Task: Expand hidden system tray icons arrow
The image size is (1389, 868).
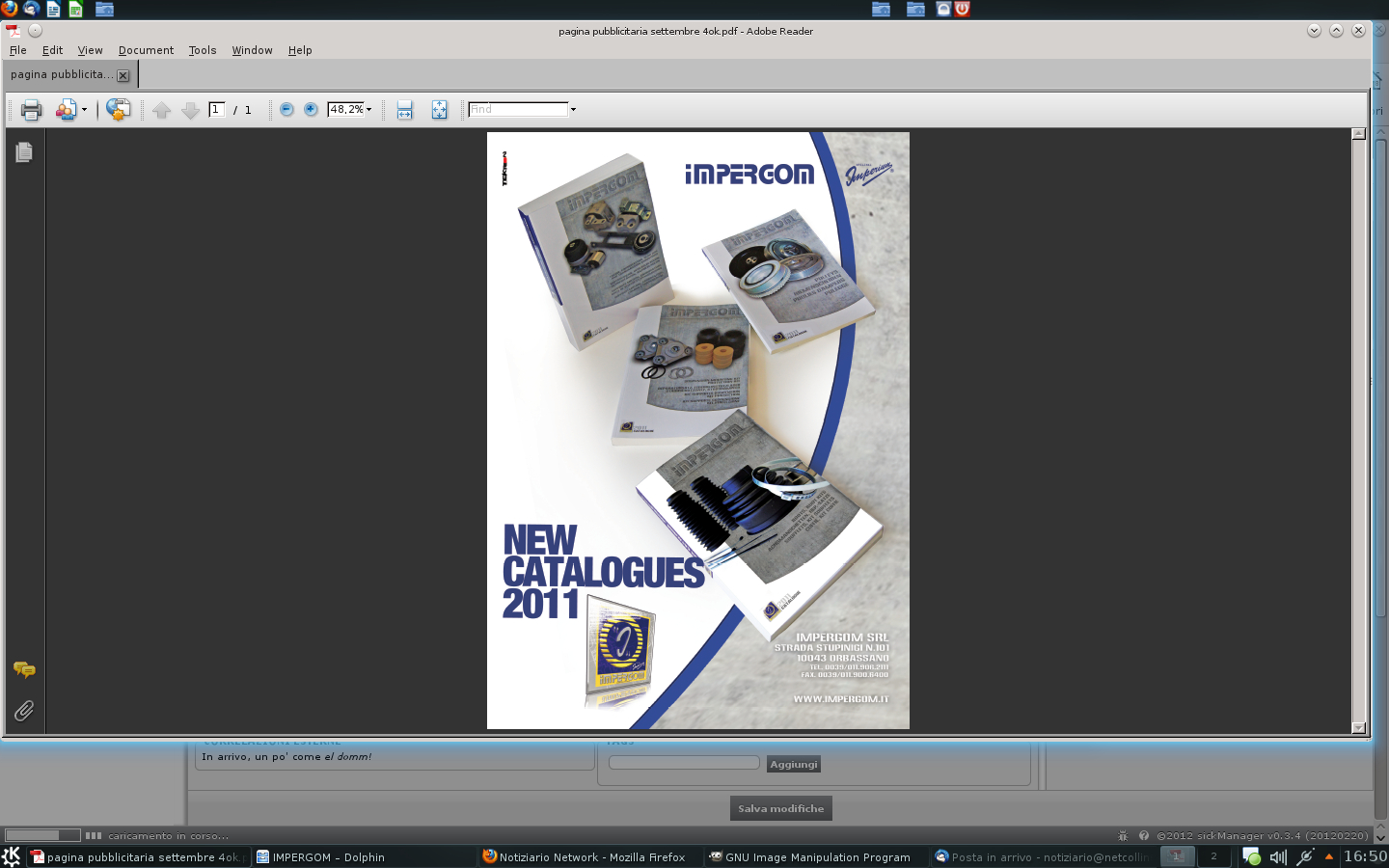Action: tap(1329, 856)
